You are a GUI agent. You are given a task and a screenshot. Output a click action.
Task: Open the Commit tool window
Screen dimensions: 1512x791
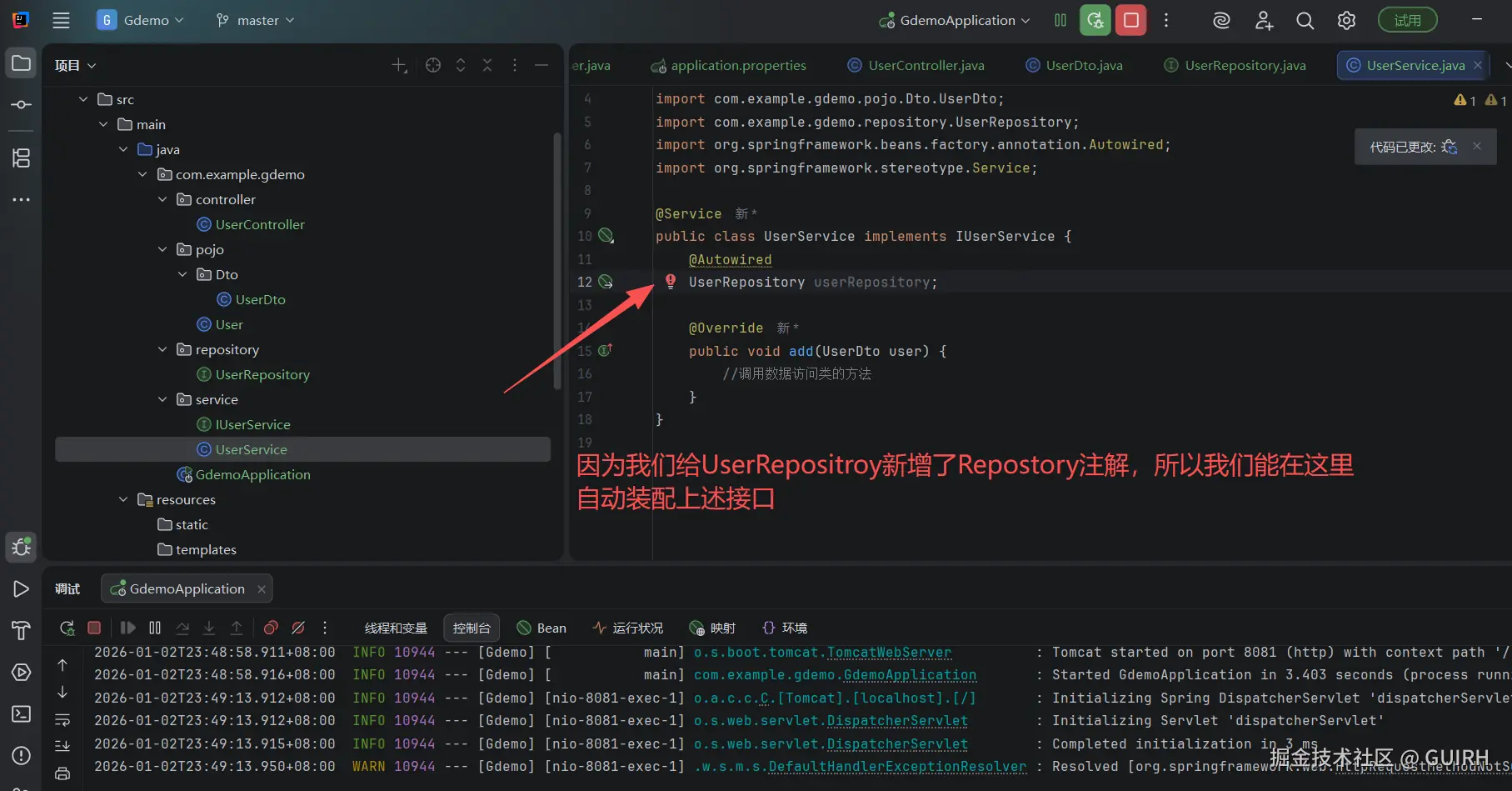pos(22,105)
